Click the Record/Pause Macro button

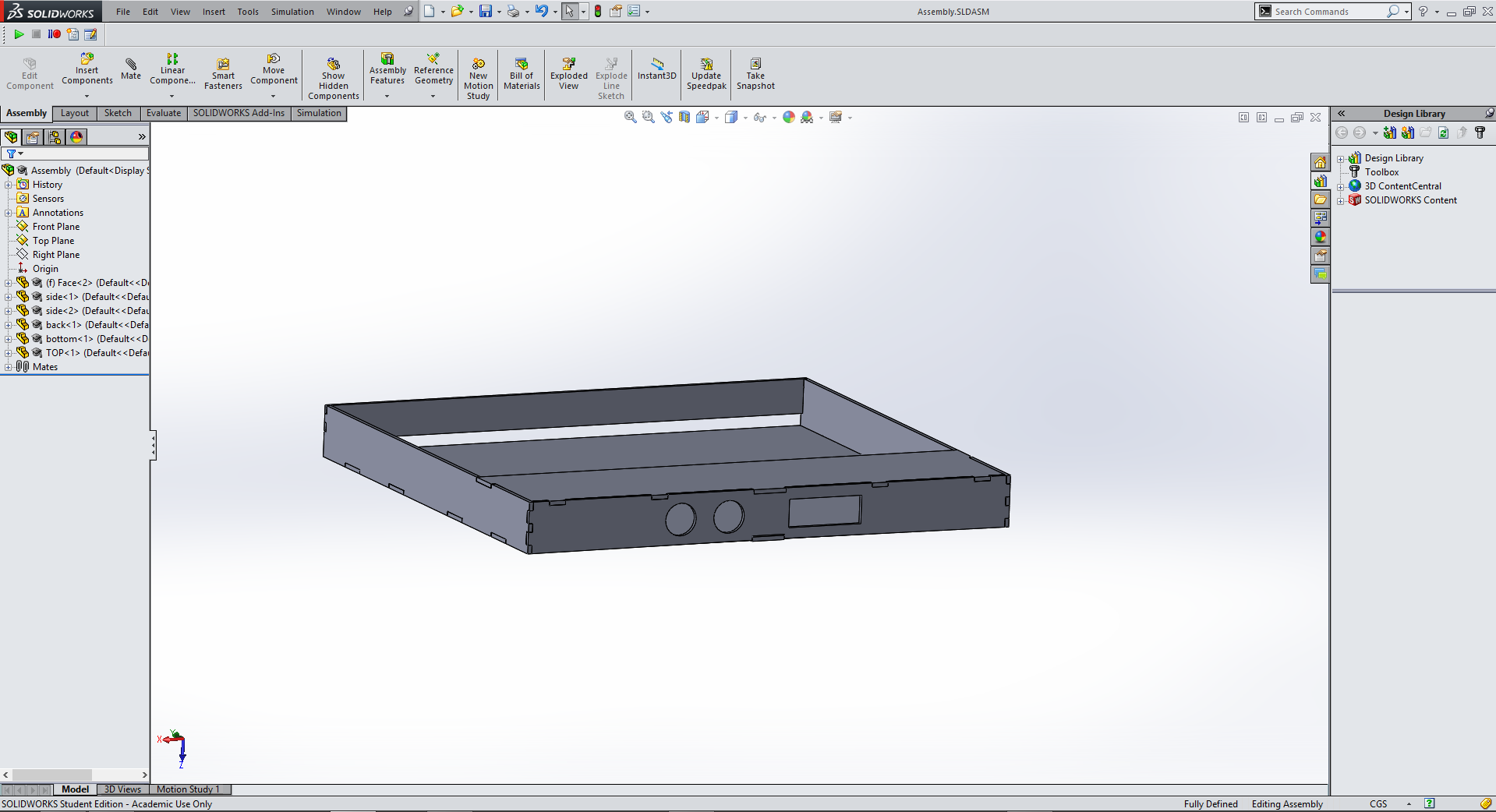(54, 34)
